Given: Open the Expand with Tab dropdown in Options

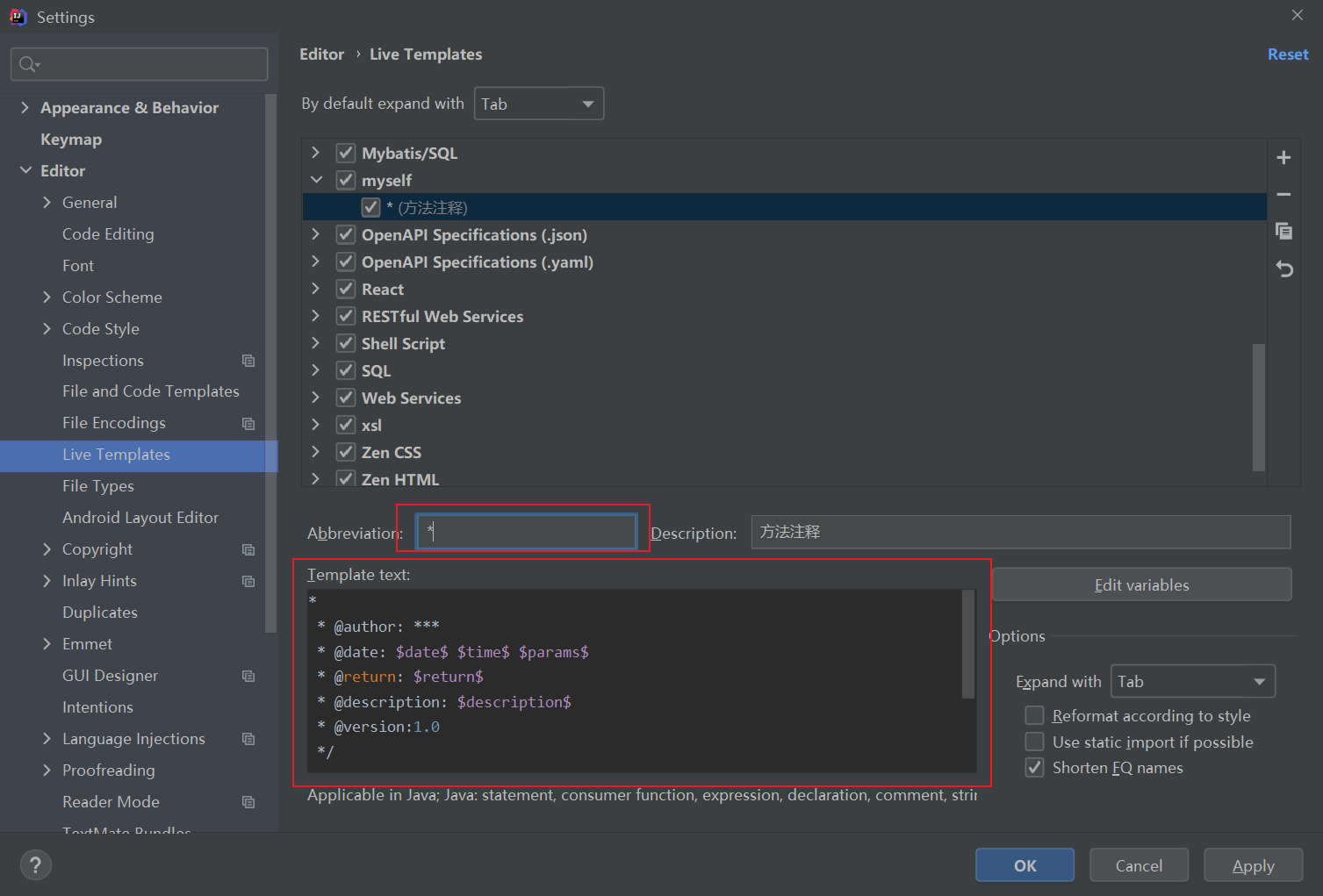Looking at the screenshot, I should (x=1193, y=682).
